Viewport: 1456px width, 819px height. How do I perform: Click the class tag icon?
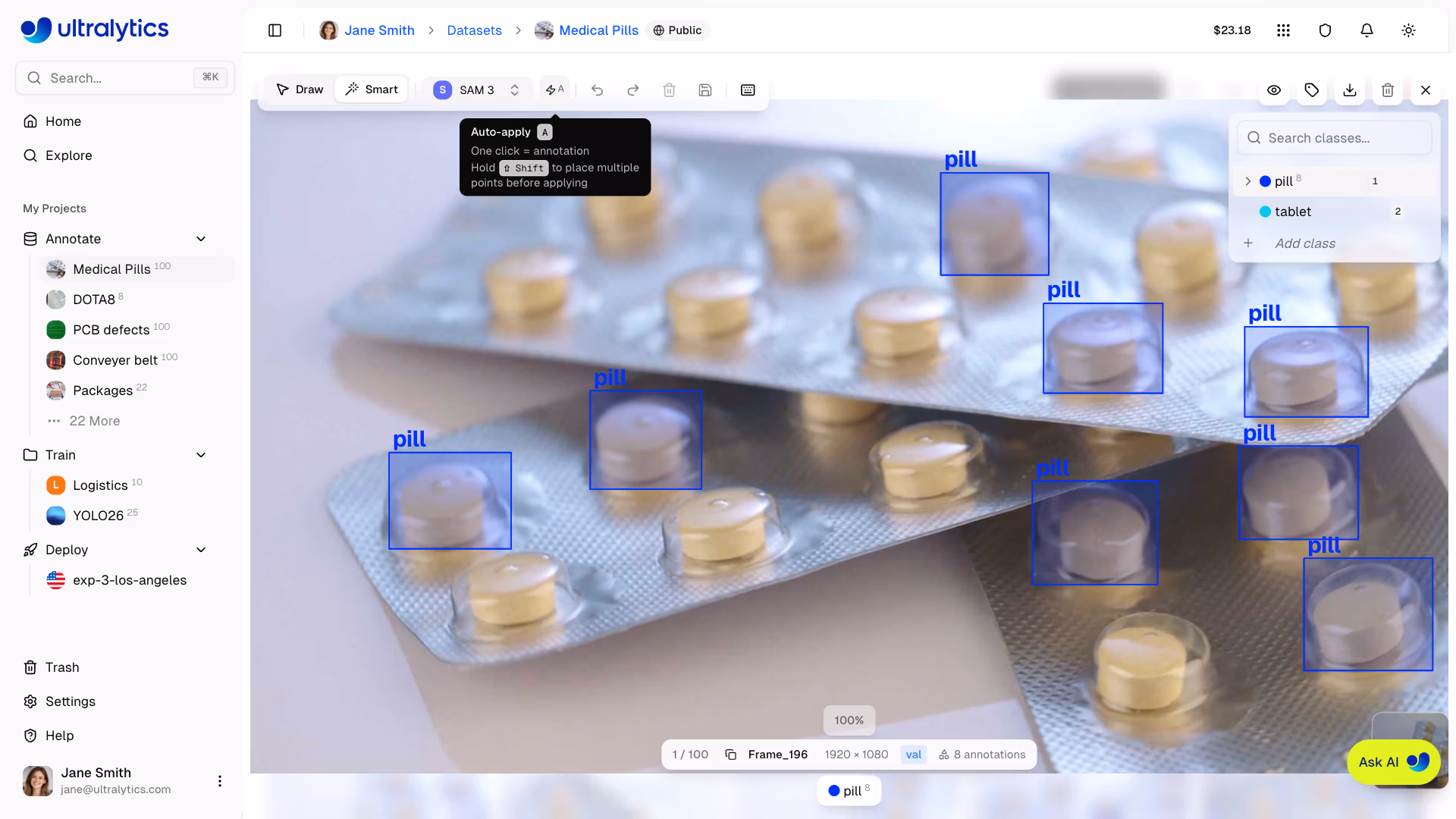click(x=1312, y=90)
